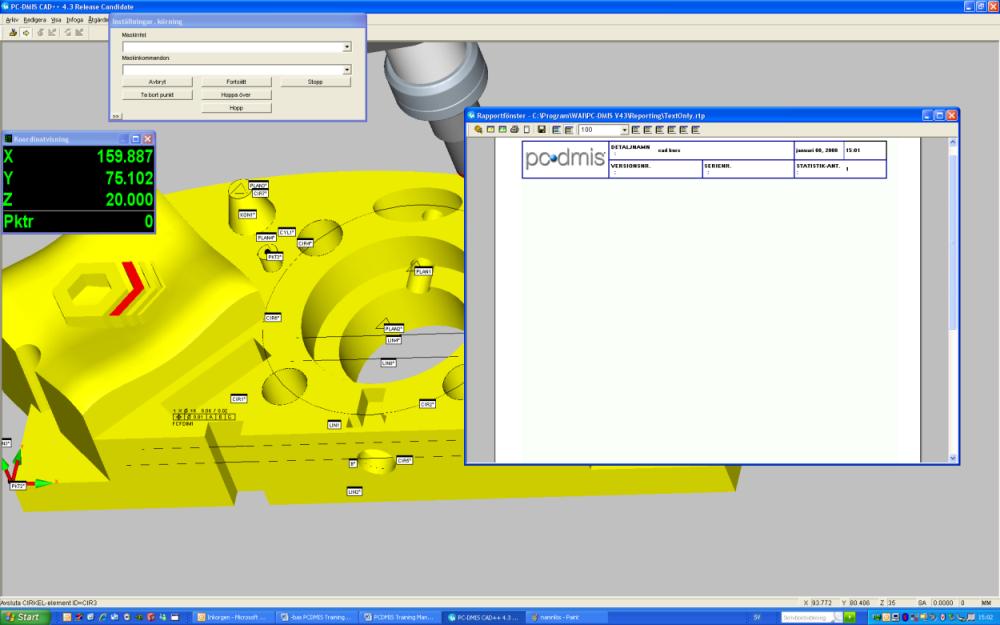Select the PLAN1 feature label in CAD view

(423, 272)
